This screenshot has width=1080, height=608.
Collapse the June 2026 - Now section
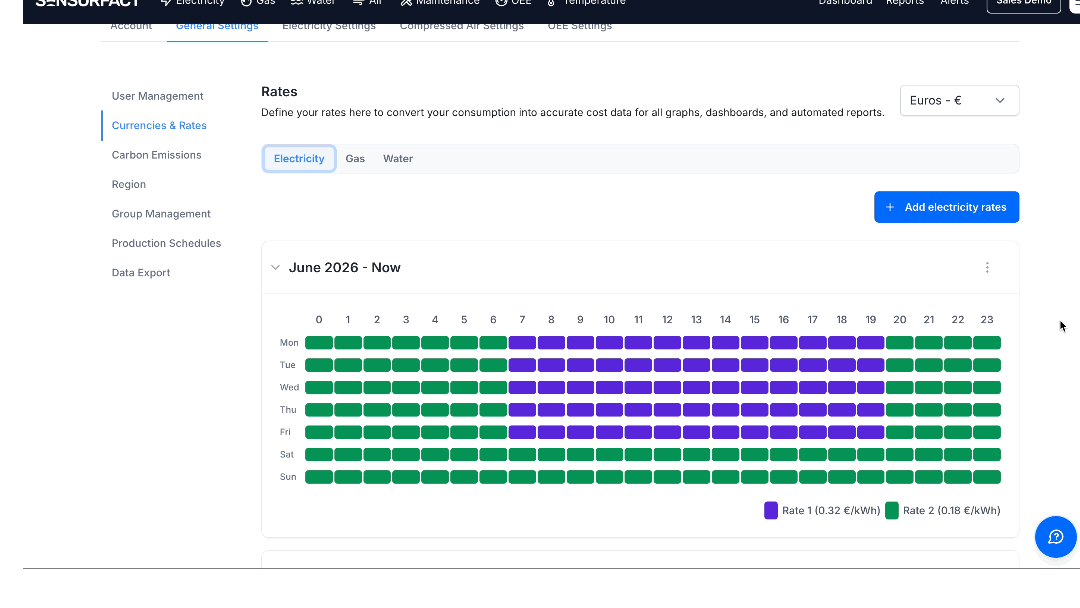pos(276,267)
